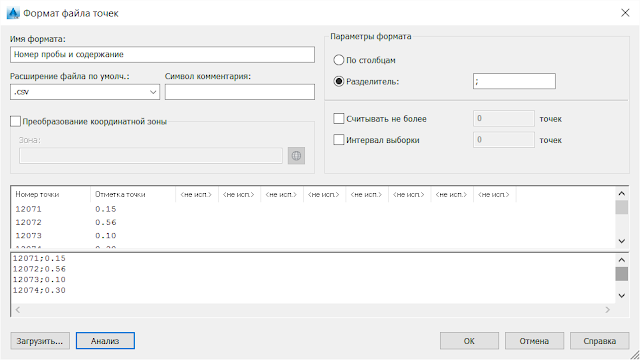Click the column preview scrollbar thumb
Image resolution: width=640 pixels, height=360 pixels.
(x=622, y=207)
